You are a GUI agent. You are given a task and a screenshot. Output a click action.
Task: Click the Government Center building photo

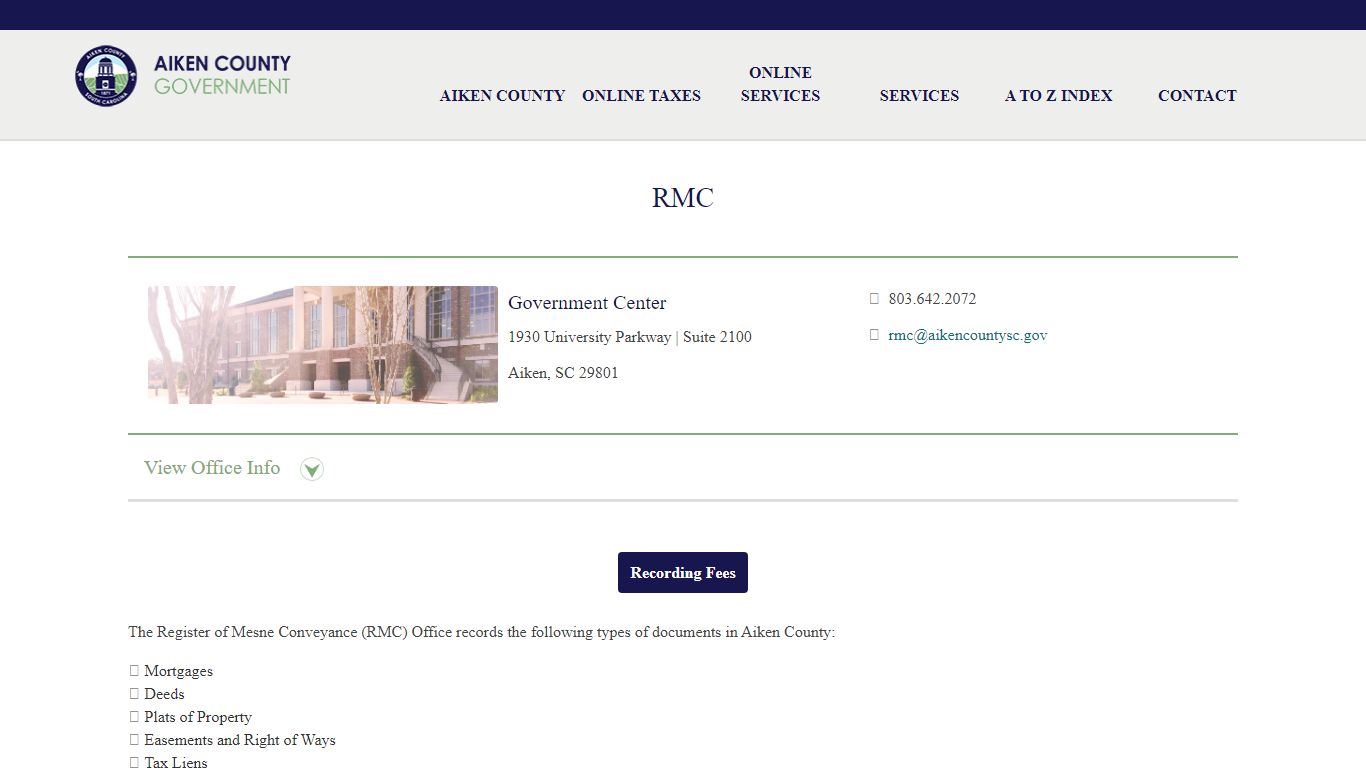(x=323, y=345)
